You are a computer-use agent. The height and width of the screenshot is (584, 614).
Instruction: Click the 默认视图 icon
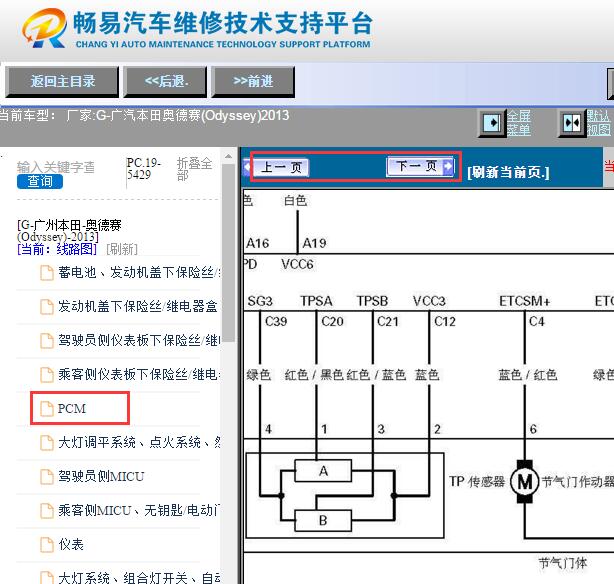tap(572, 123)
